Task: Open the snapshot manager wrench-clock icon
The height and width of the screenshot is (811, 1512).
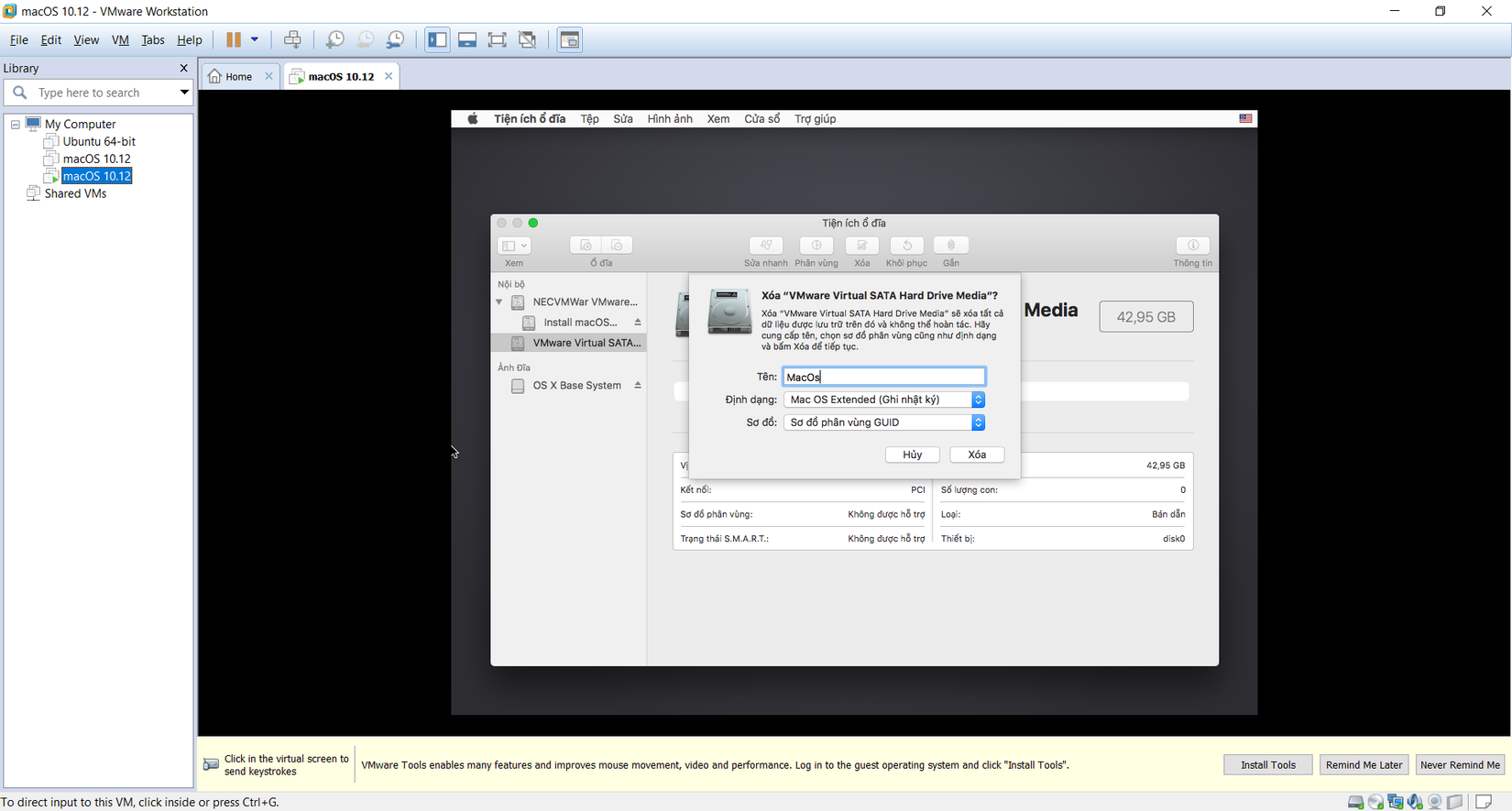Action: (x=395, y=39)
